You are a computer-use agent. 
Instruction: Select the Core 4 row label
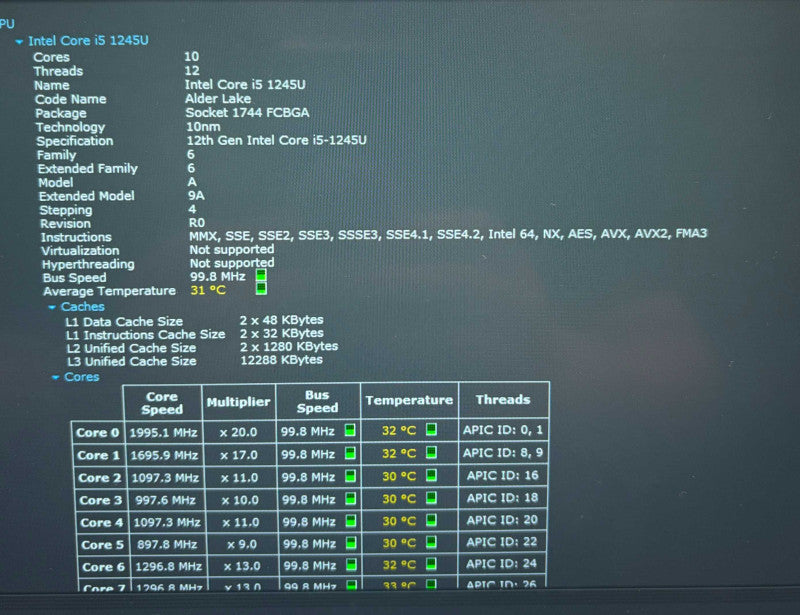coord(102,523)
